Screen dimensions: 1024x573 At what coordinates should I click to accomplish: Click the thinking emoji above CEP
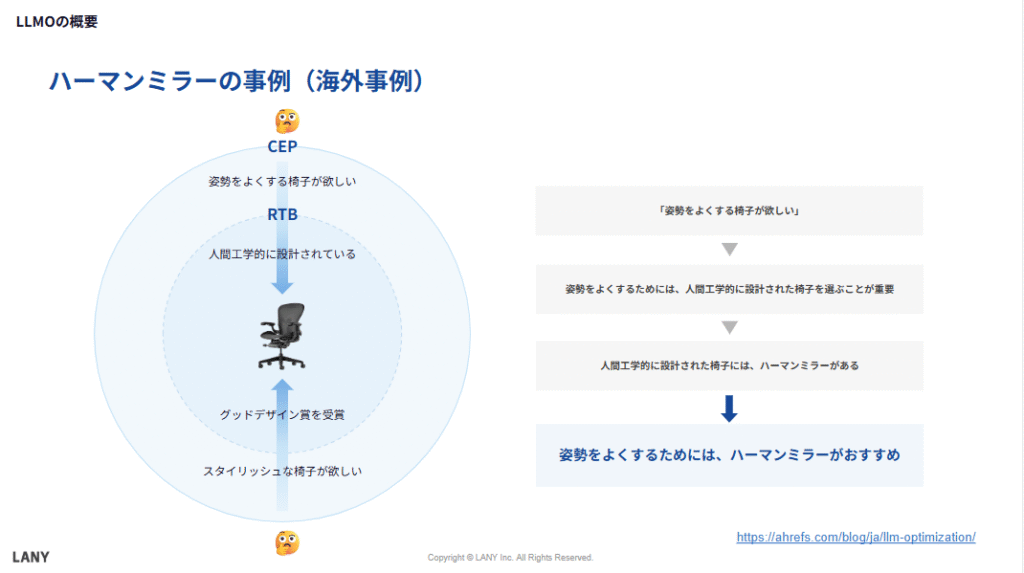(287, 122)
